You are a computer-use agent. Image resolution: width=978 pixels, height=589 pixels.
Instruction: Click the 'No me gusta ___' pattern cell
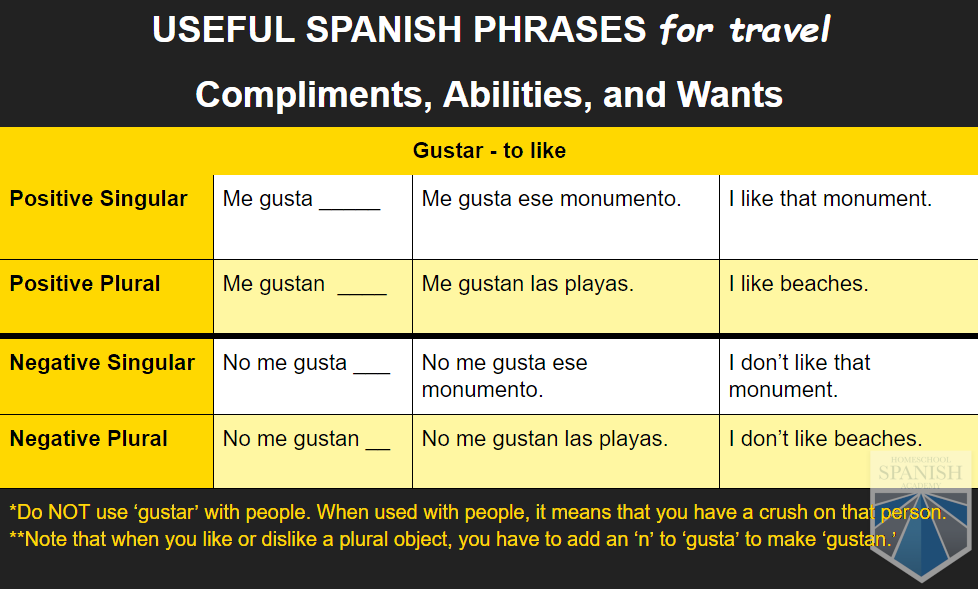pos(306,363)
